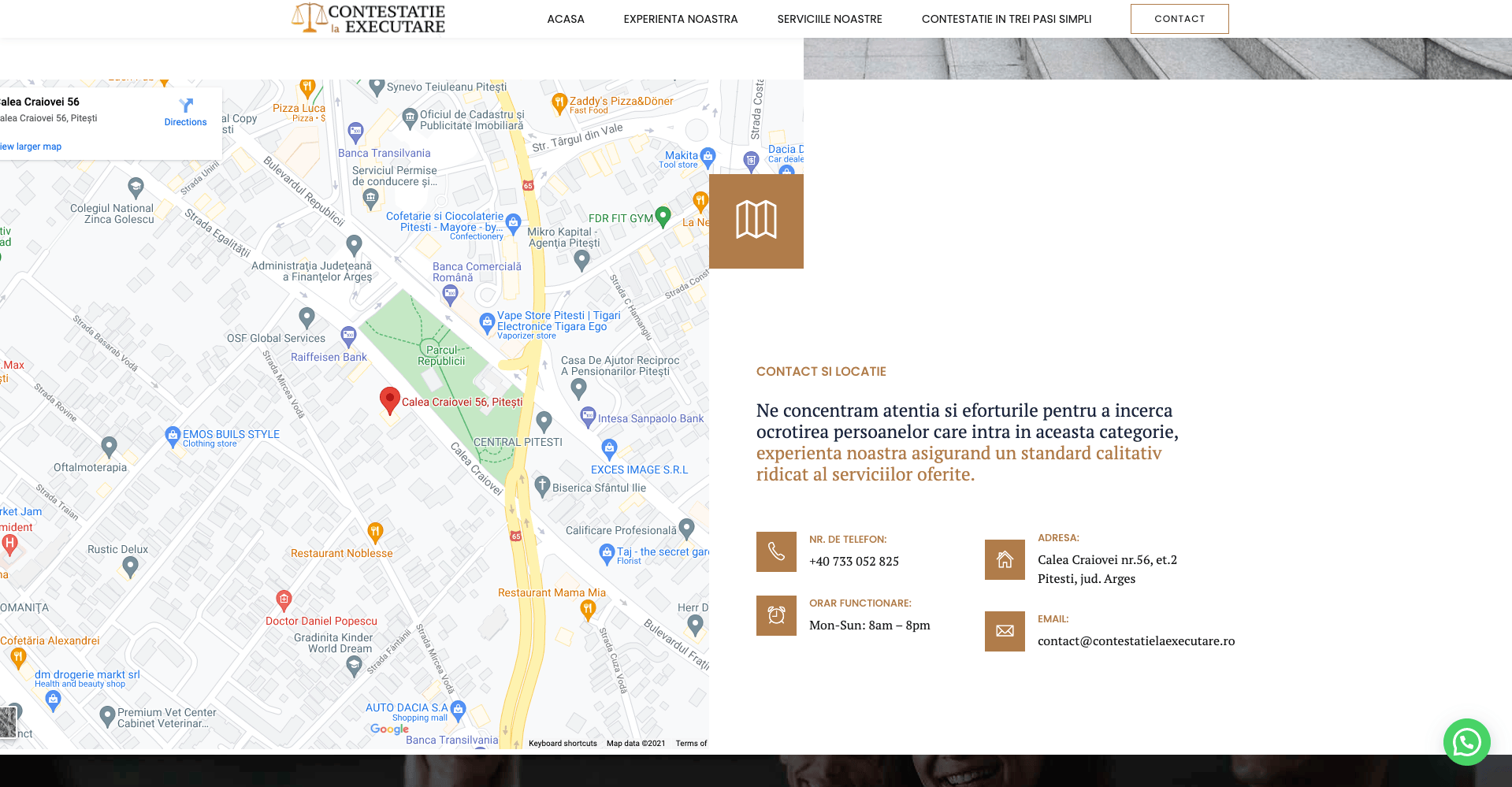Open EXPERIENTA NOASTRA menu item
The image size is (1512, 787).
pos(681,19)
